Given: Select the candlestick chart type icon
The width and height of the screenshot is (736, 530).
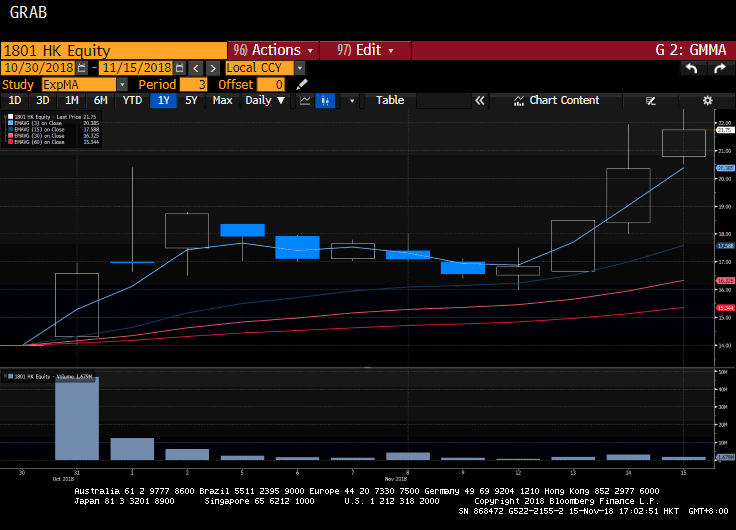Looking at the screenshot, I should click(x=325, y=100).
